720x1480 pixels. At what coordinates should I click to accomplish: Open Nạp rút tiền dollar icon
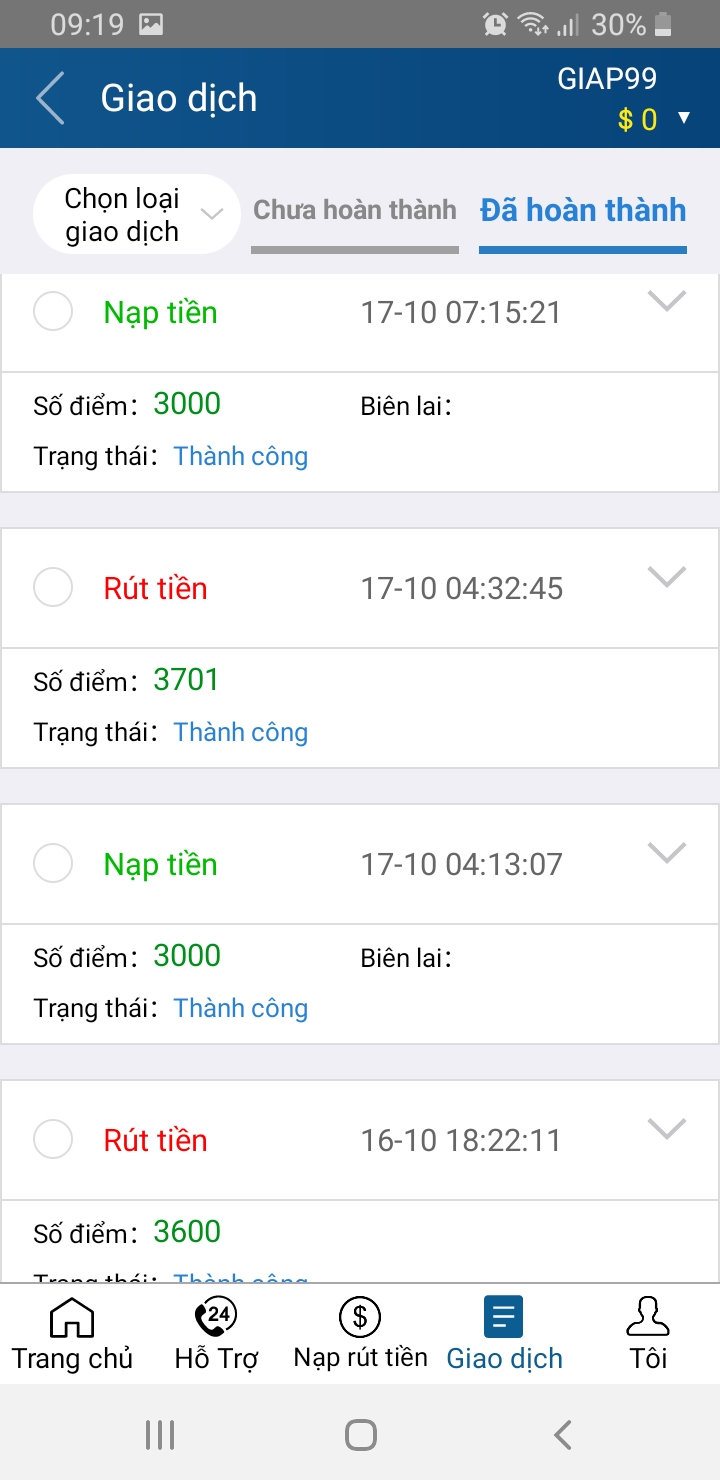pos(360,1317)
